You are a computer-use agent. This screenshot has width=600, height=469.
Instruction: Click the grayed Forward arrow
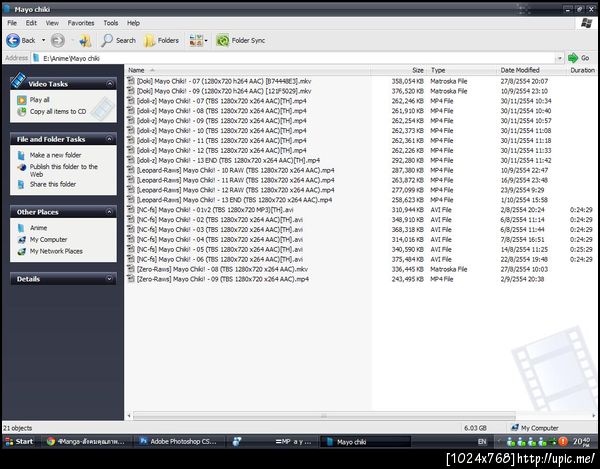tap(58, 41)
